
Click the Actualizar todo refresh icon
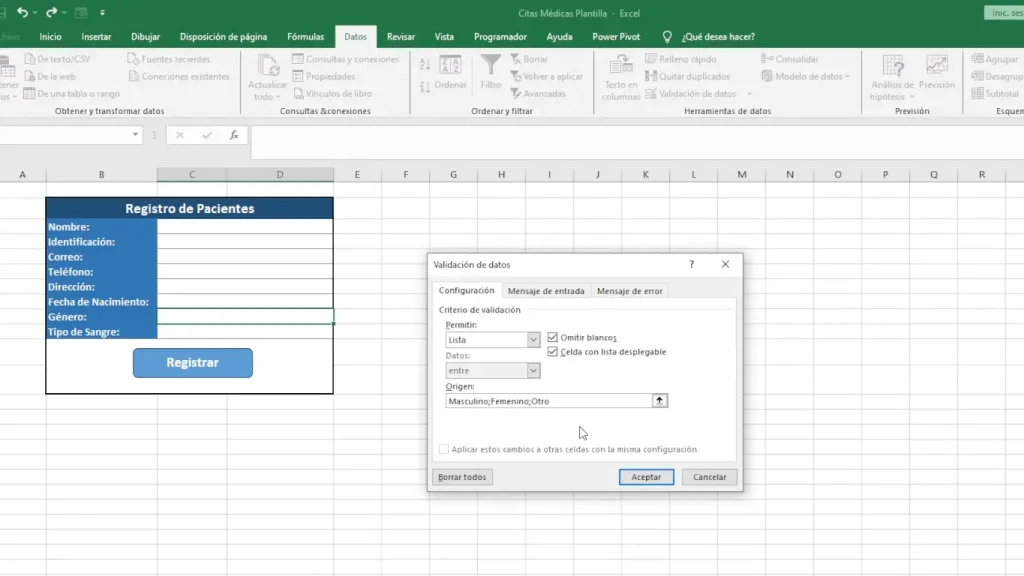pyautogui.click(x=267, y=65)
